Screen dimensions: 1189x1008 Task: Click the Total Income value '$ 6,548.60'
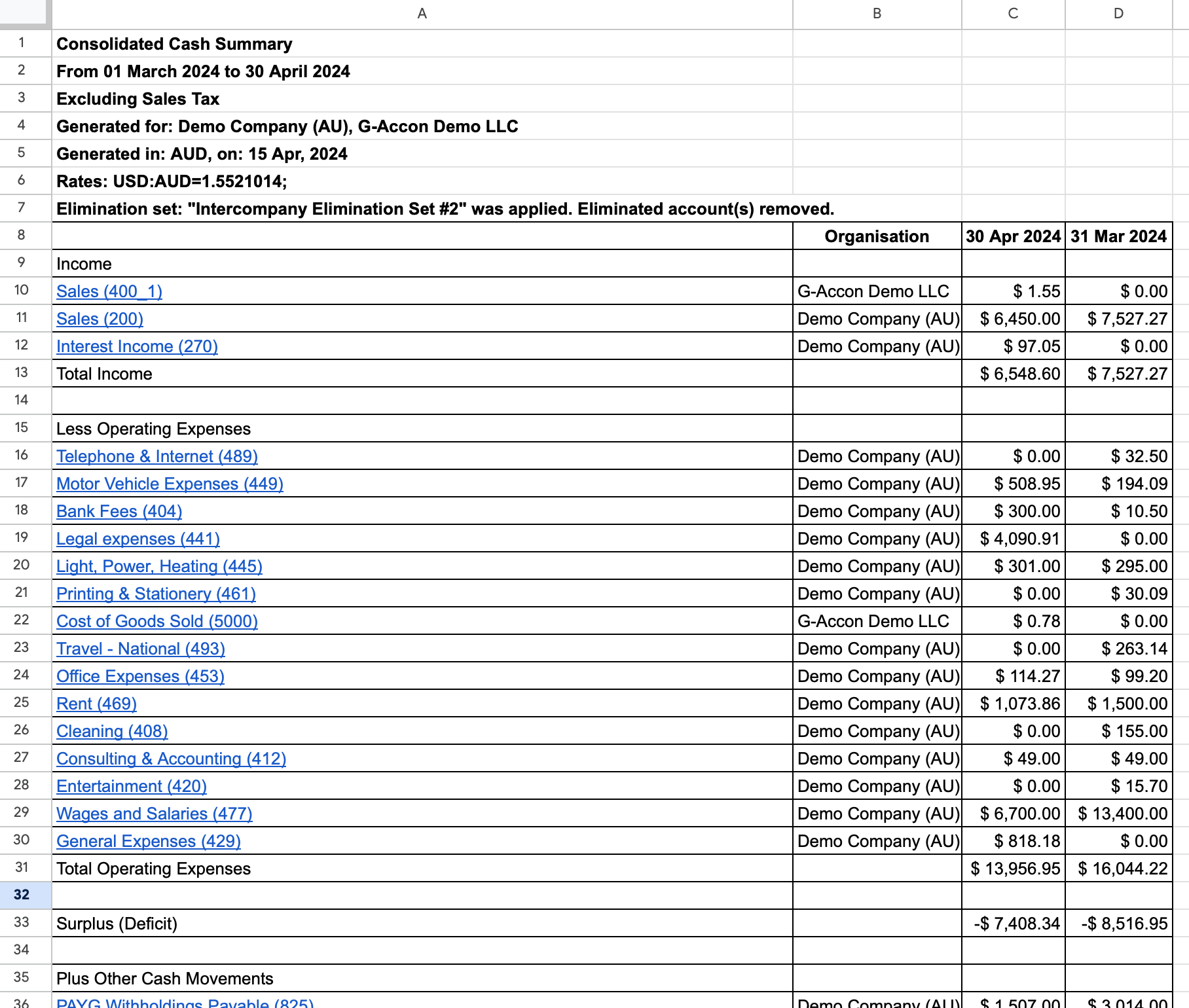1014,374
